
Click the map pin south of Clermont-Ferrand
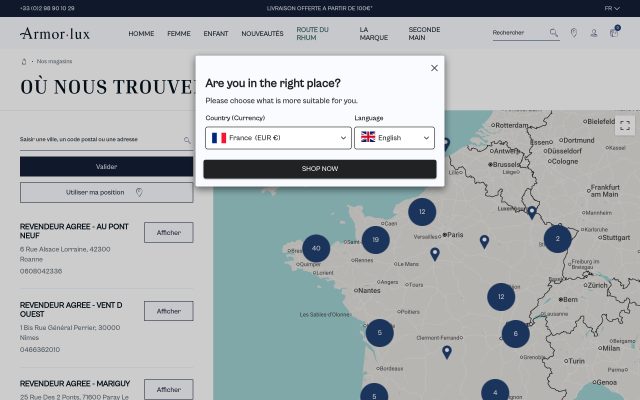pyautogui.click(x=447, y=352)
